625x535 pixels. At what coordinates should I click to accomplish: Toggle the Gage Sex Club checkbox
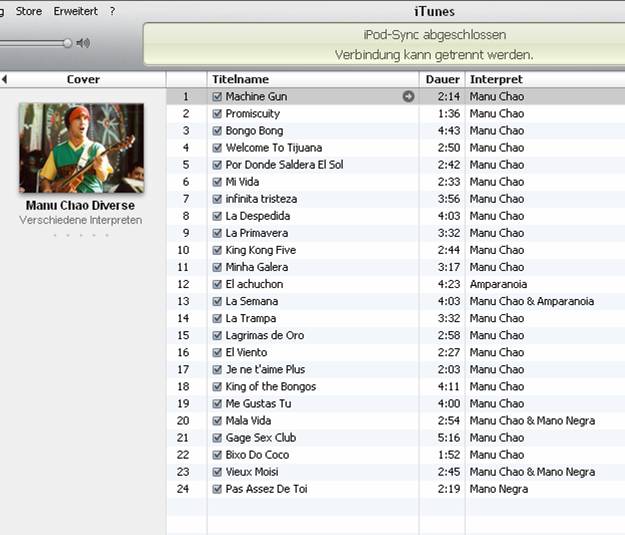click(217, 438)
